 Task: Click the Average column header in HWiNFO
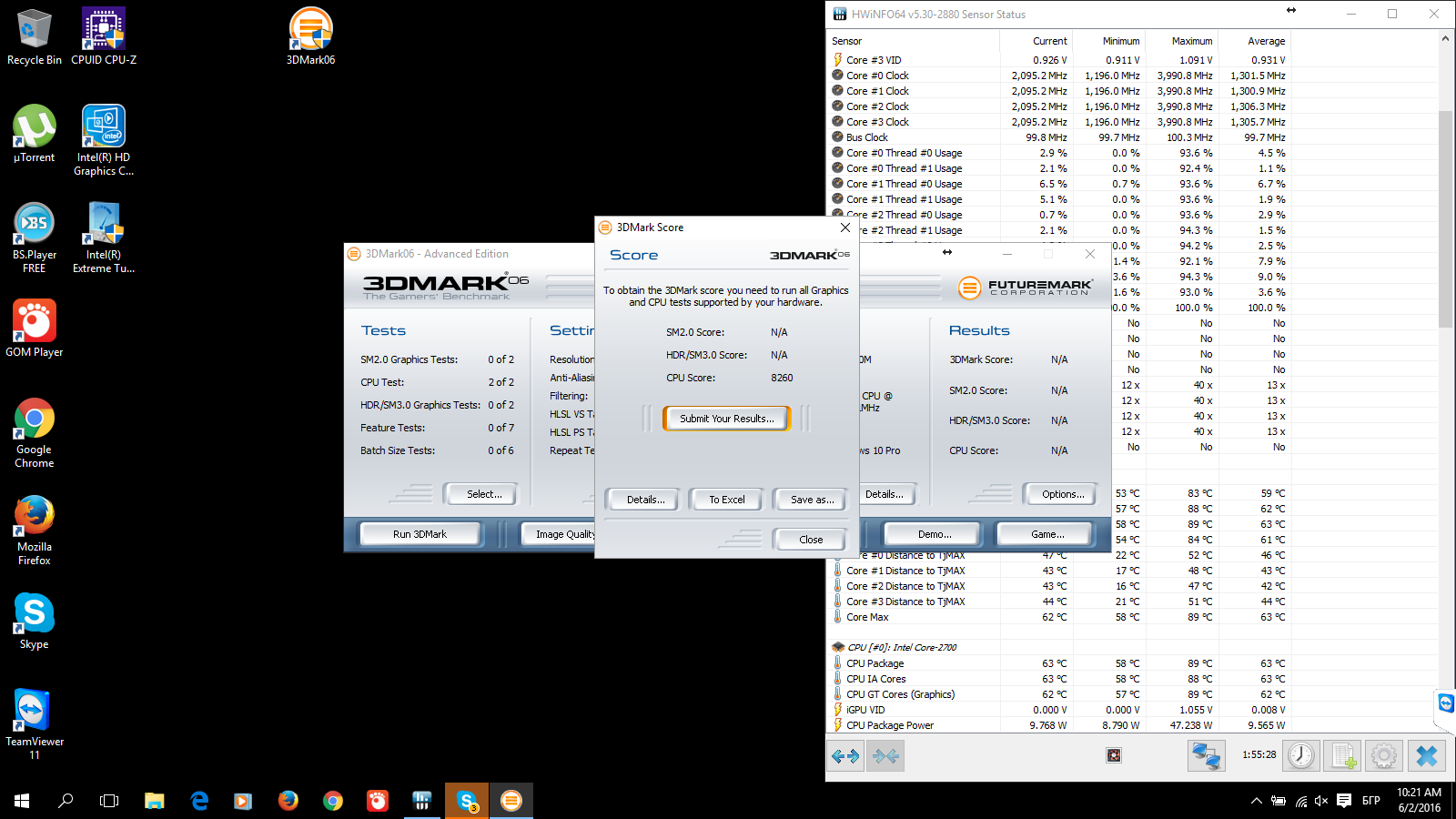pyautogui.click(x=1255, y=41)
